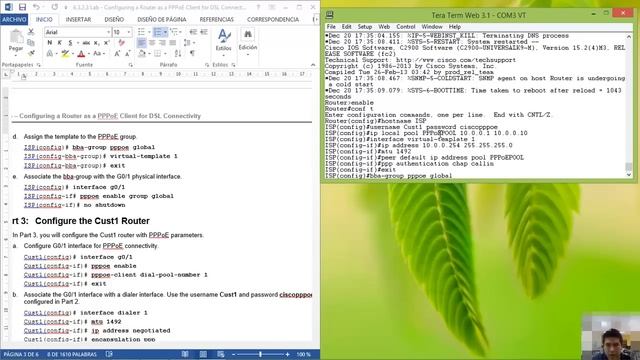Toggle Superscript formatting
This screenshot has height=360, width=640.
tap(107, 42)
